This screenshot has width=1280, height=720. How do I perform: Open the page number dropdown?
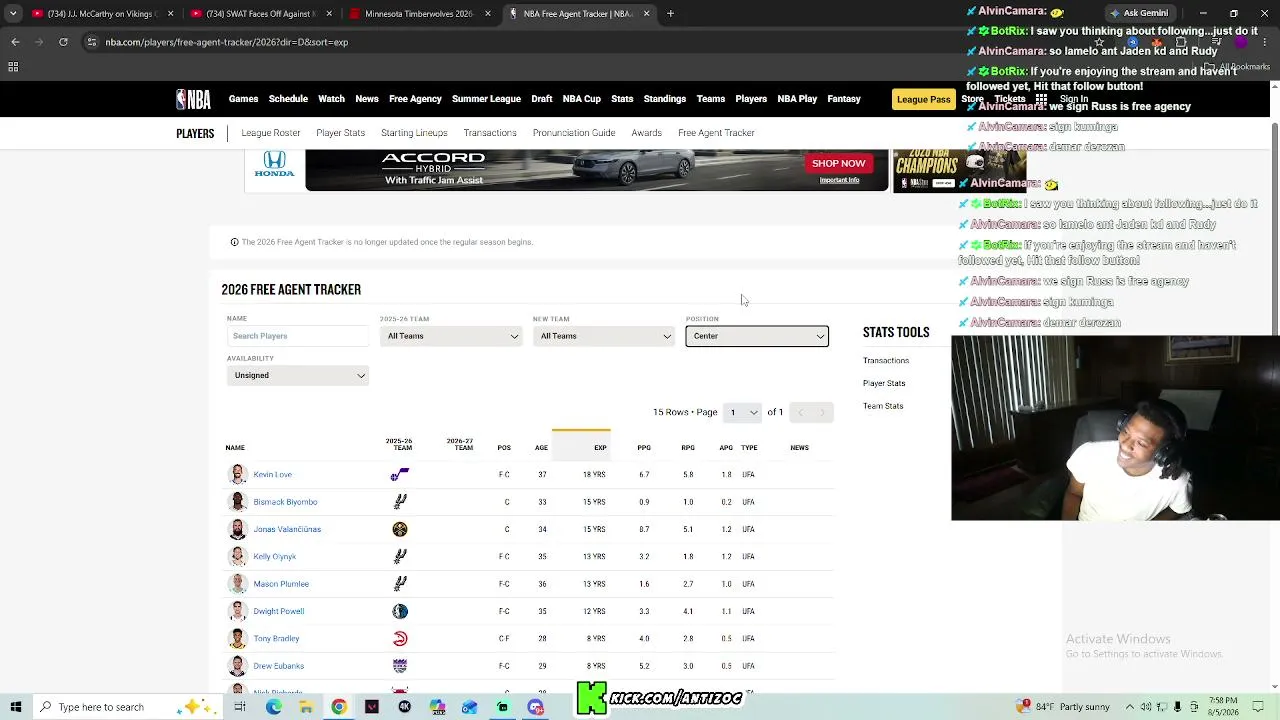(x=743, y=412)
